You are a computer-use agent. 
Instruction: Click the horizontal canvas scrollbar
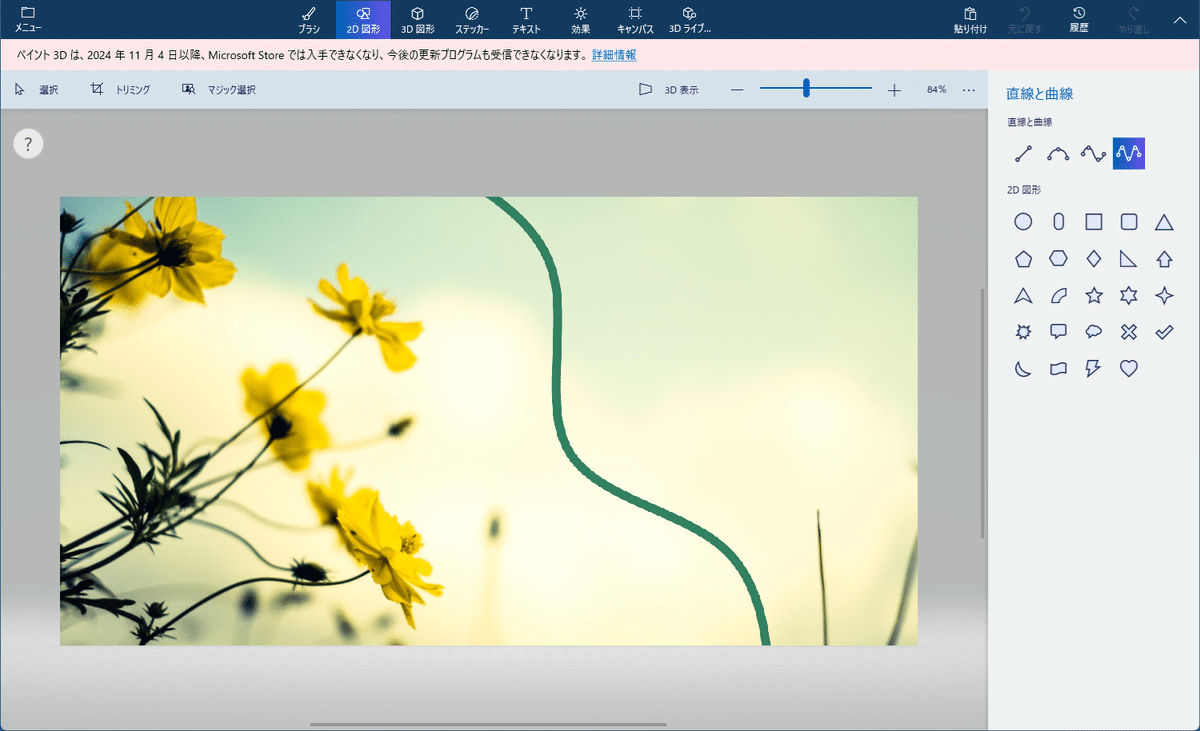(x=488, y=724)
